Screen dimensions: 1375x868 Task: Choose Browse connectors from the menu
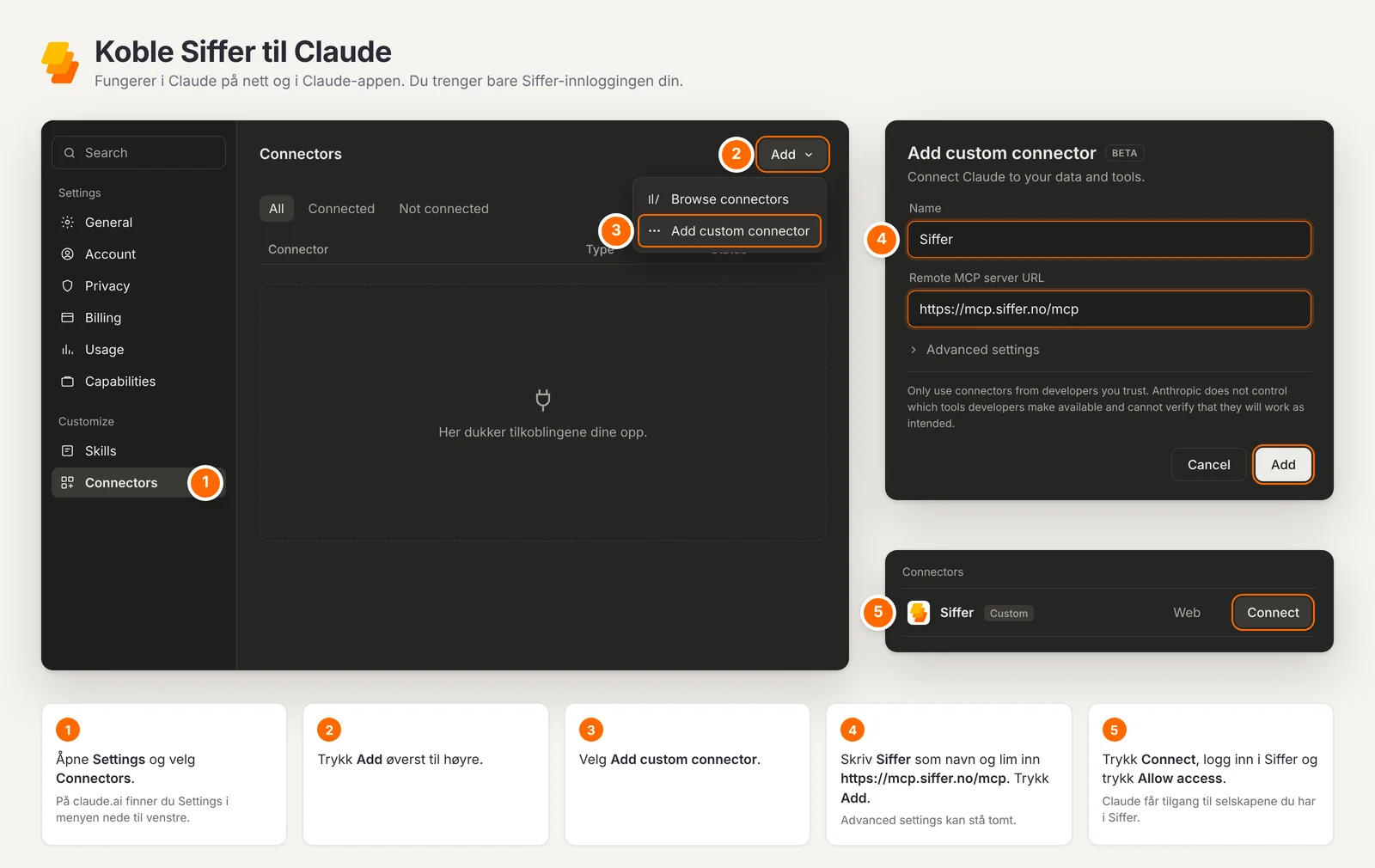point(730,199)
